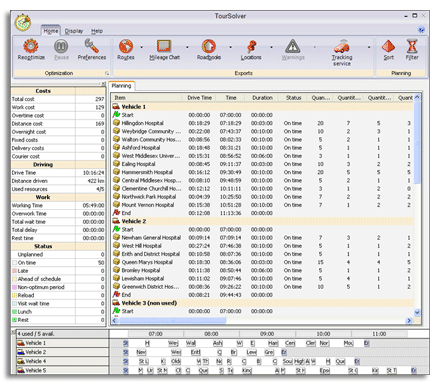This screenshot has height=385, width=440.
Task: Click the green Start flag under Vehicle 1
Action: 116,115
